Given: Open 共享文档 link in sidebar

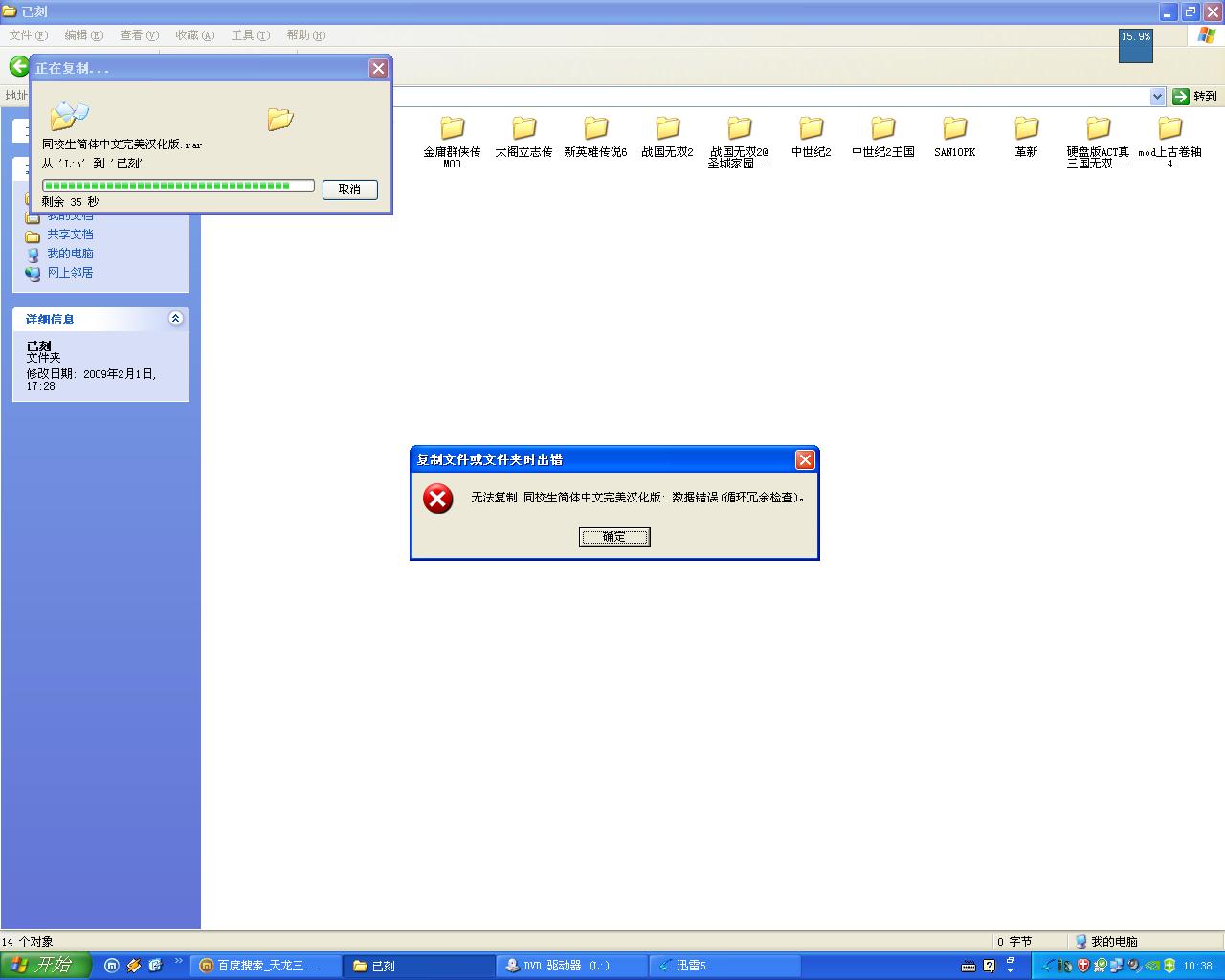Looking at the screenshot, I should point(70,234).
